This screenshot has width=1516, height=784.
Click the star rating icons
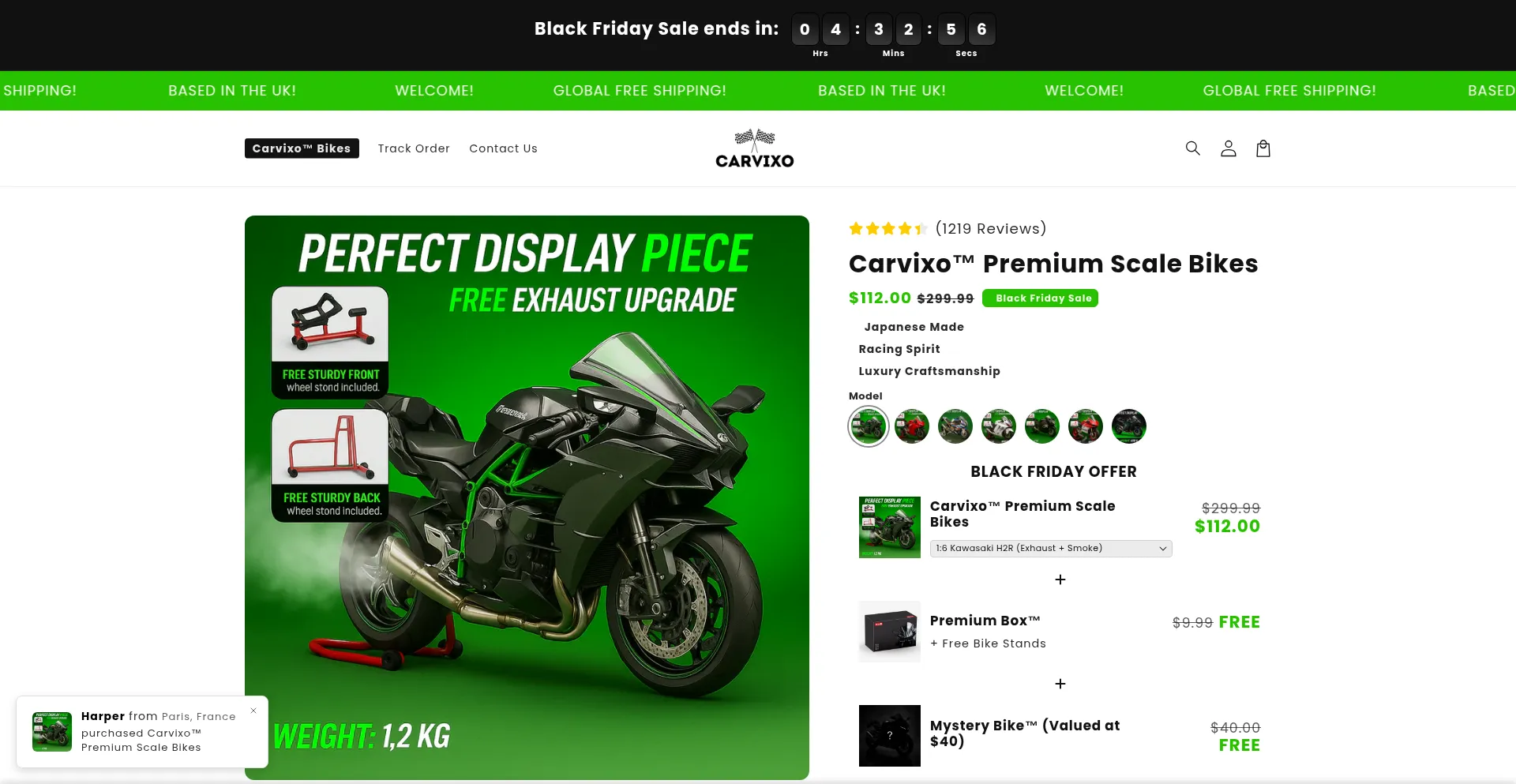point(887,229)
